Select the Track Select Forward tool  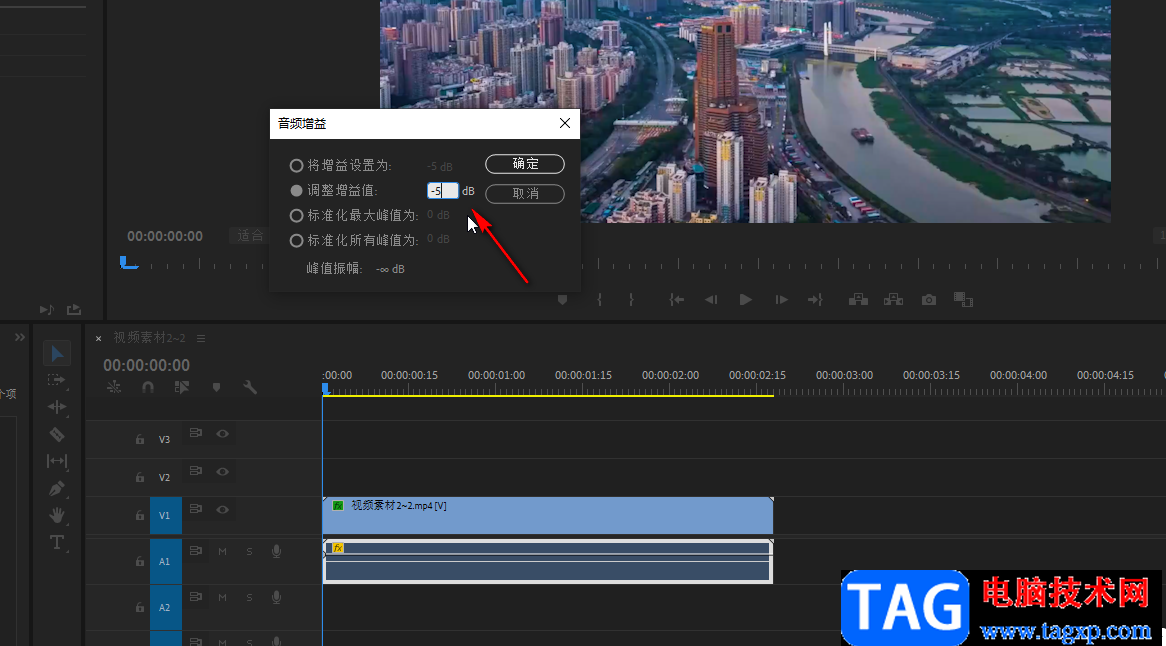pos(57,380)
